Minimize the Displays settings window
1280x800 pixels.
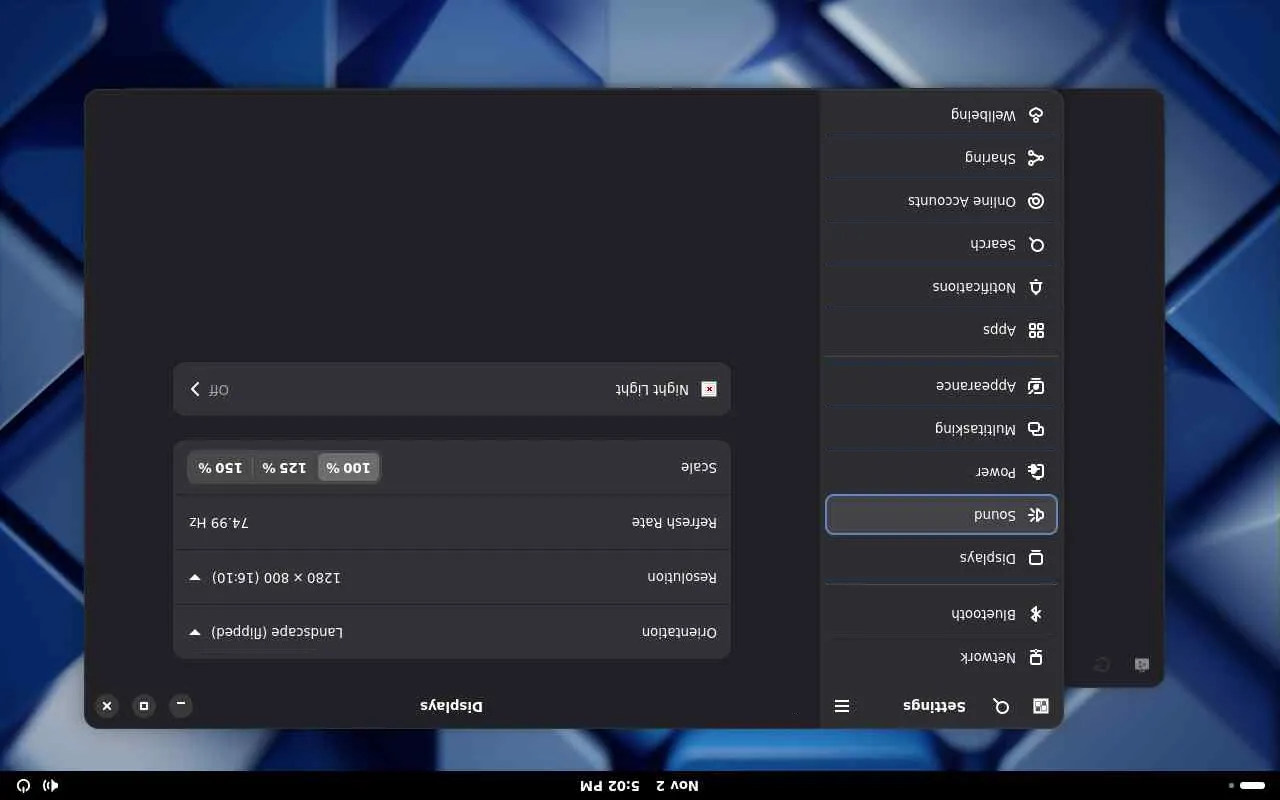tap(181, 705)
